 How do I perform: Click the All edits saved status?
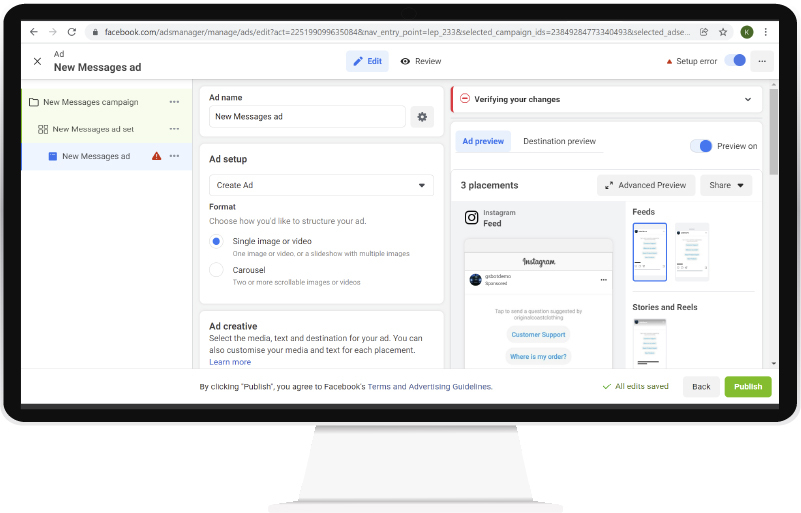click(x=635, y=386)
